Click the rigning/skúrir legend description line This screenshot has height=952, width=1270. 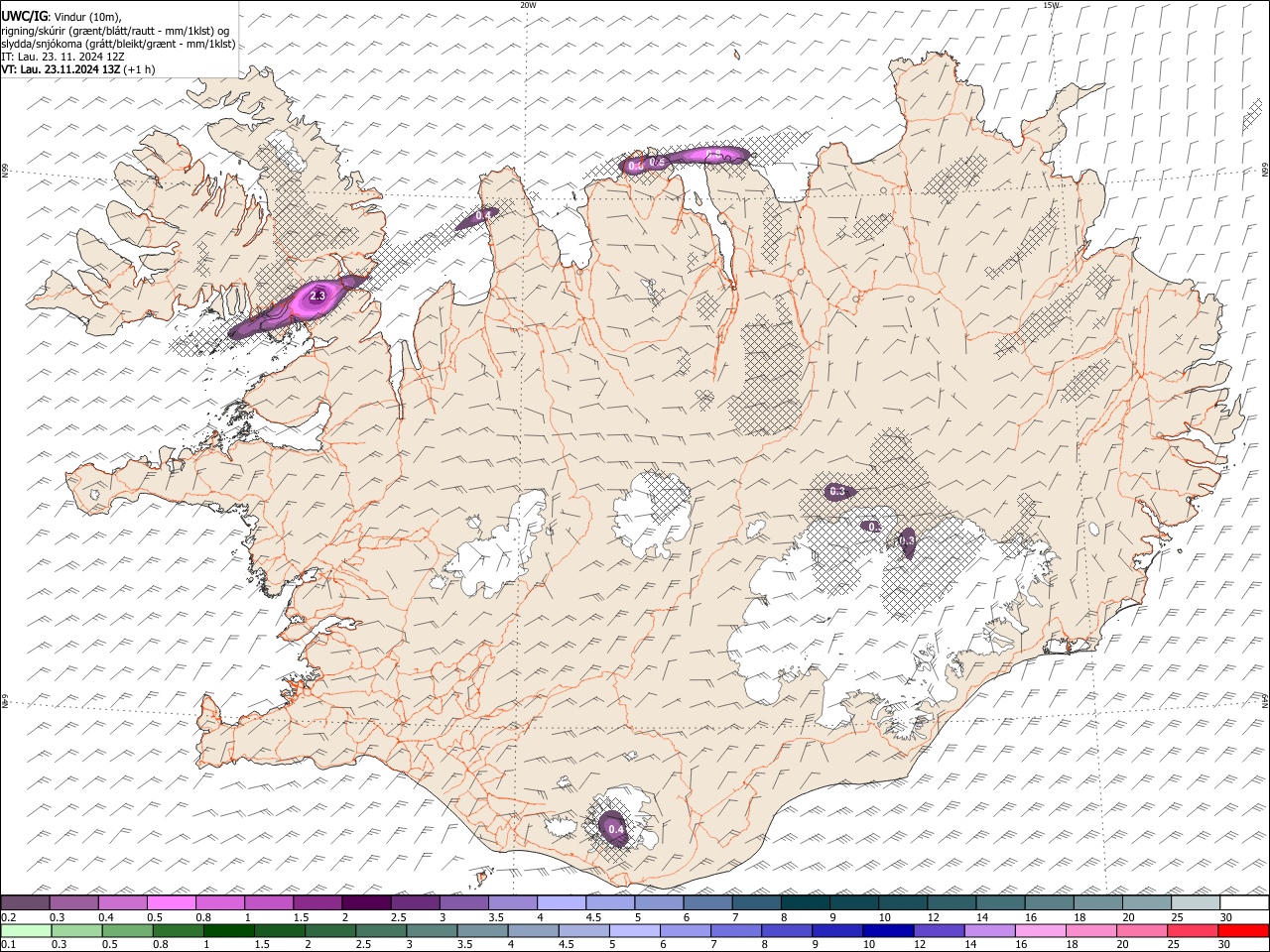[115, 30]
